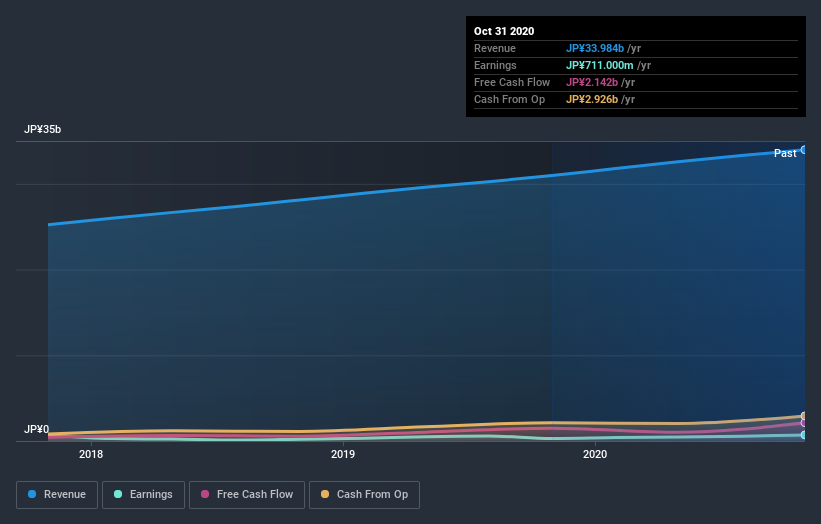This screenshot has height=524, width=821.
Task: Click the Cash From Op label in tooltip
Action: point(509,99)
